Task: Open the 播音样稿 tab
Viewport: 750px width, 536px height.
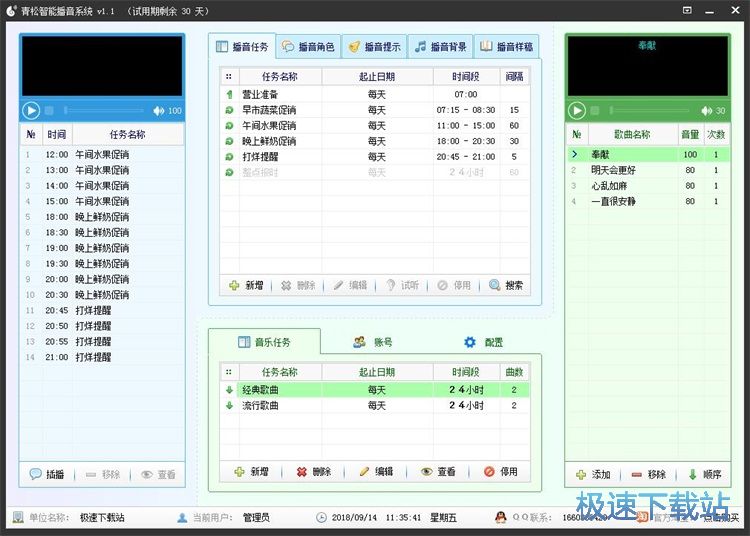Action: tap(506, 47)
